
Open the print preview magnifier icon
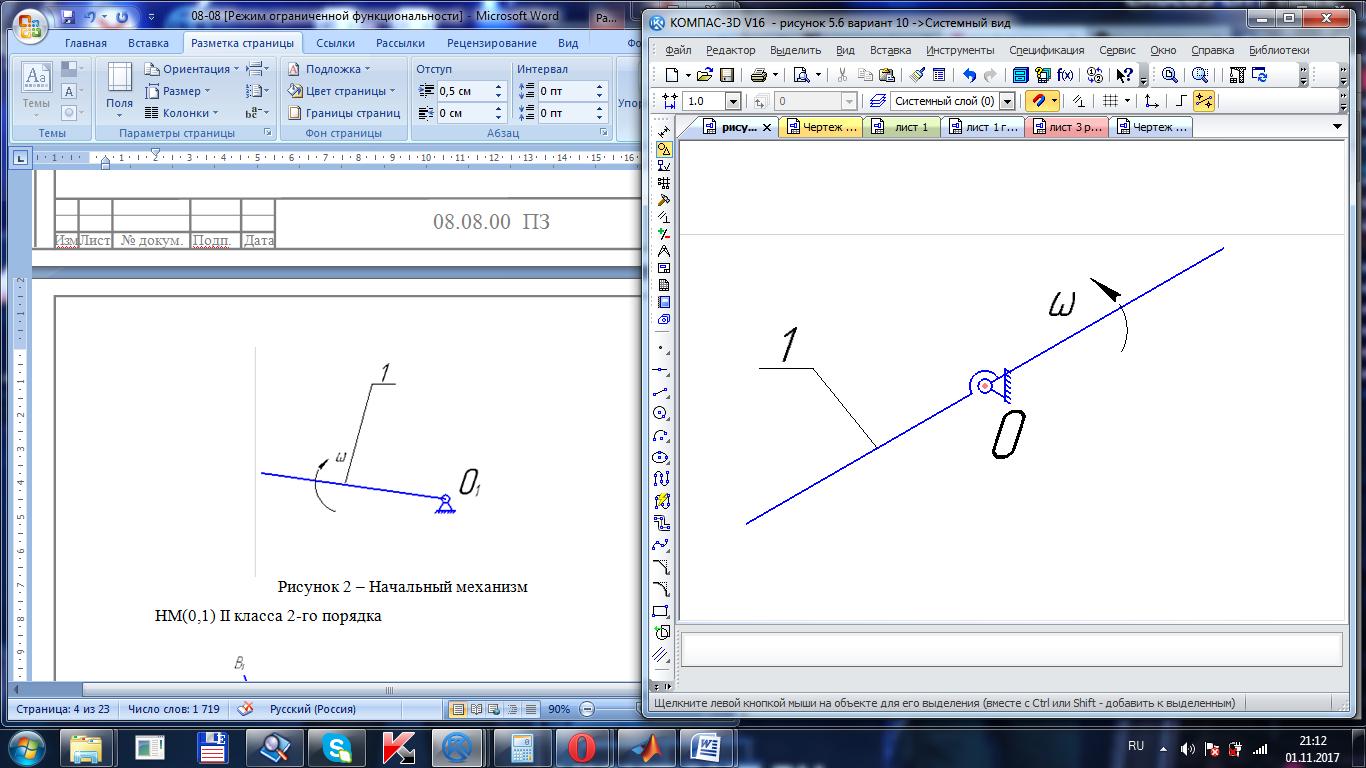coord(801,75)
